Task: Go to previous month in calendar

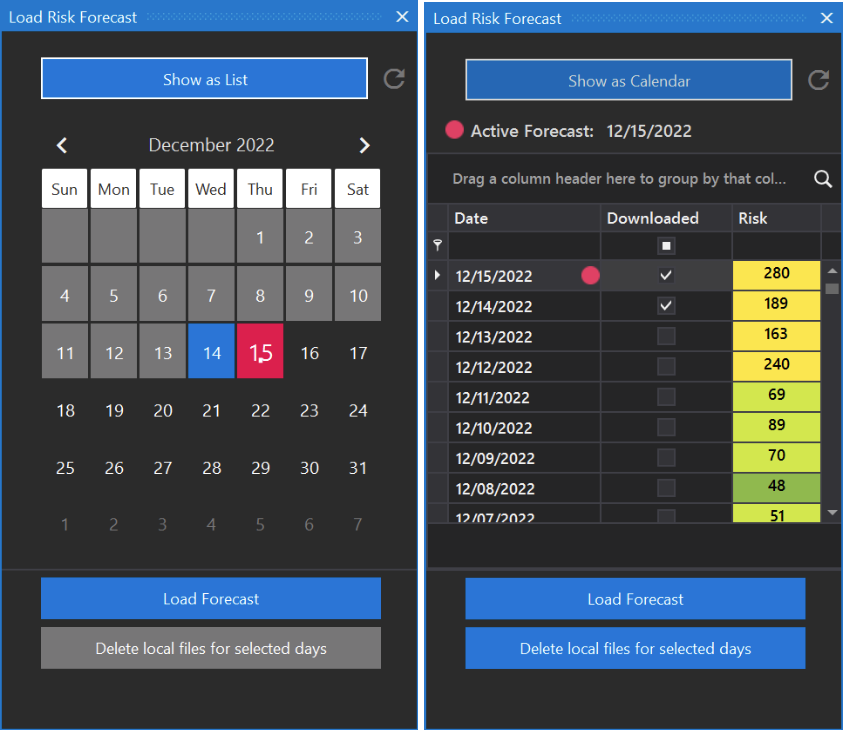Action: click(x=62, y=146)
